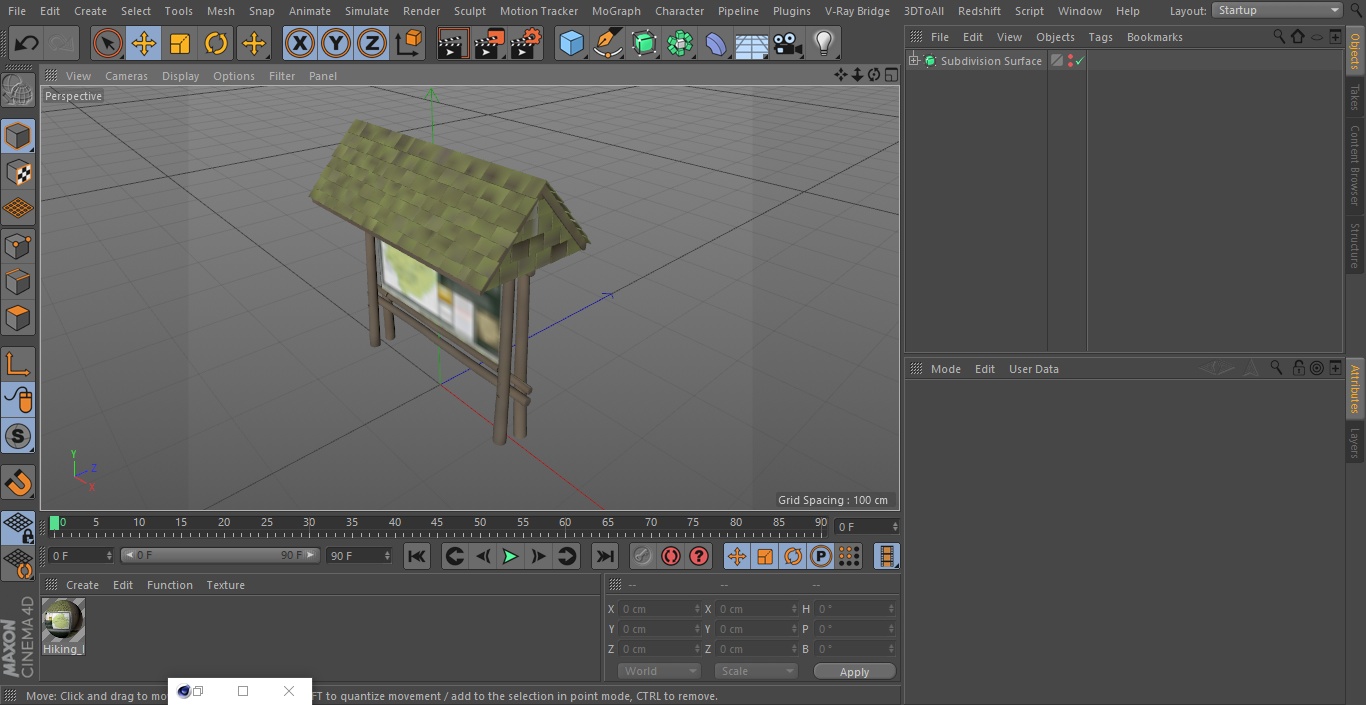Screen dimensions: 1366x705
Task: Toggle the viewport maximize icon
Action: coord(891,75)
